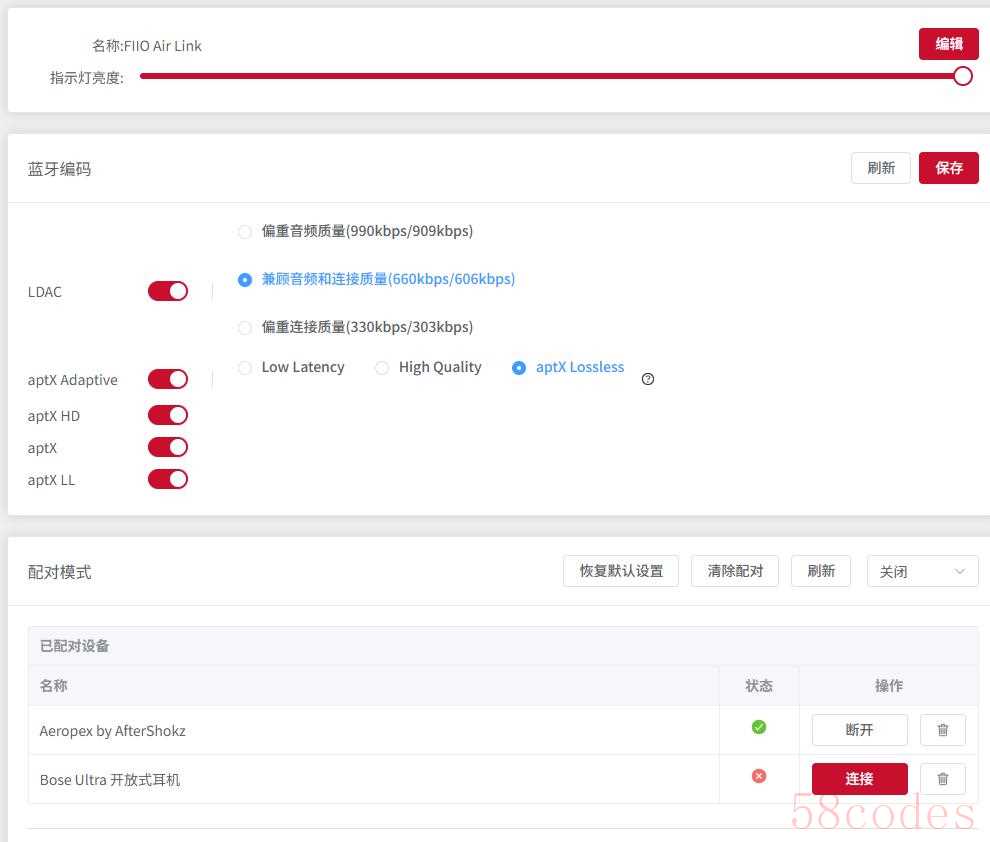Click trash icon for Bose Ultra 开放式耳机
This screenshot has height=842, width=990.
pos(942,779)
